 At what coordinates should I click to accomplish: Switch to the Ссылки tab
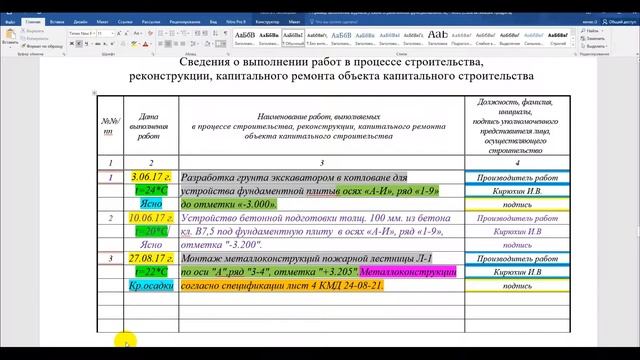125,22
